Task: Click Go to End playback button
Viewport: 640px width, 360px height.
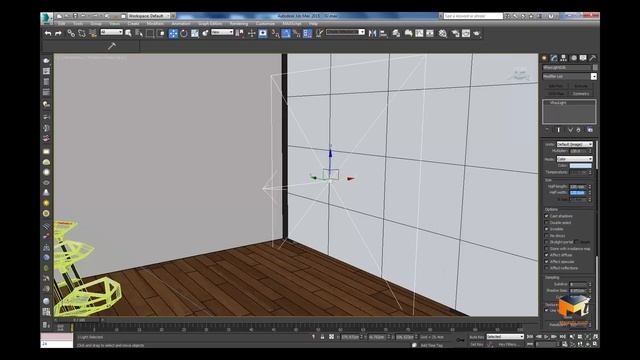Action: pyautogui.click(x=562, y=337)
